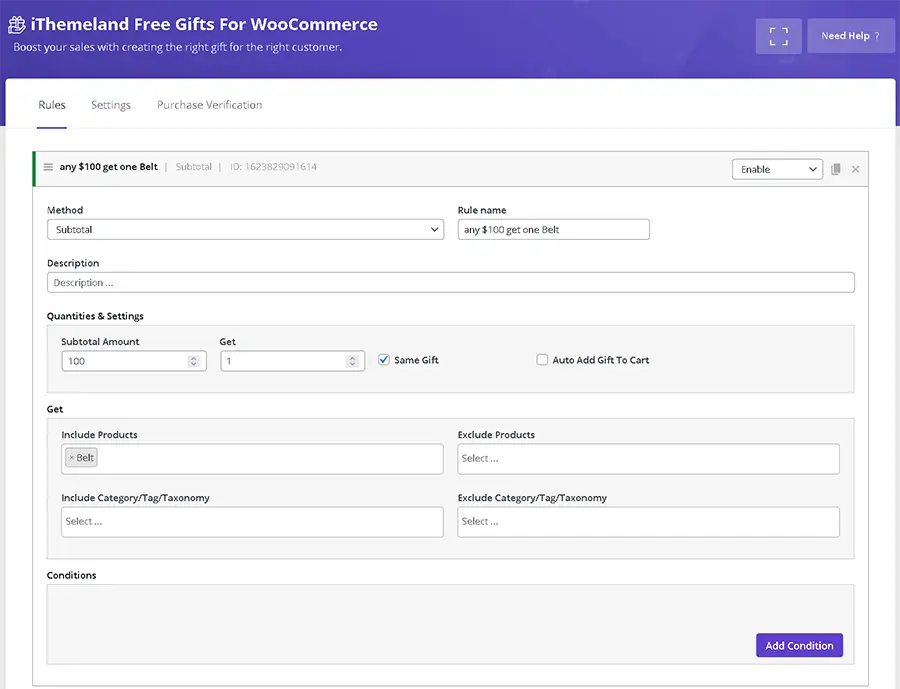Screen dimensions: 900x689
Task: Open the Method dropdown
Action: [245, 230]
